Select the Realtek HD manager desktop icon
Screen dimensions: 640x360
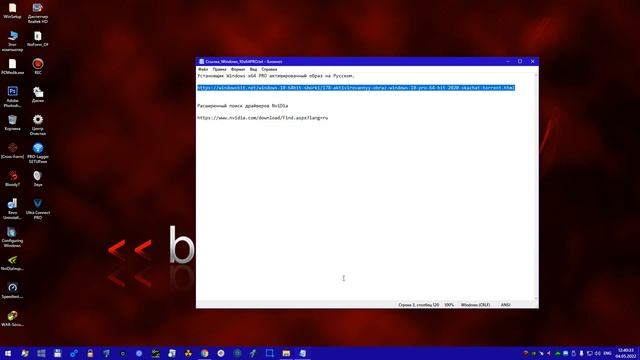(x=38, y=13)
